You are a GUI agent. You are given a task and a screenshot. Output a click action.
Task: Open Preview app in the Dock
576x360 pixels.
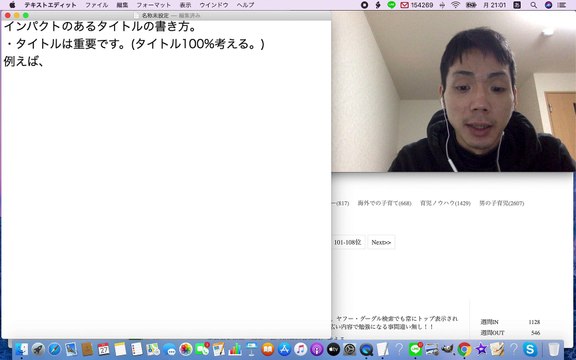71,349
